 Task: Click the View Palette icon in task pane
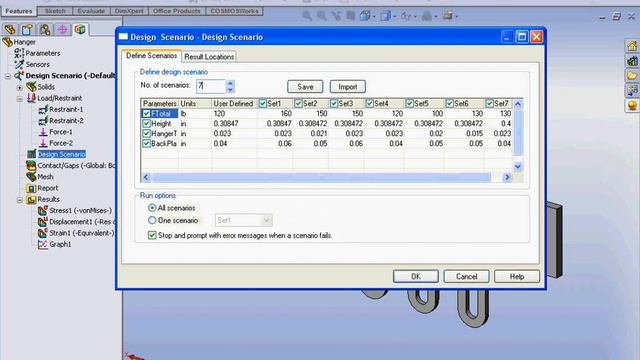632,90
